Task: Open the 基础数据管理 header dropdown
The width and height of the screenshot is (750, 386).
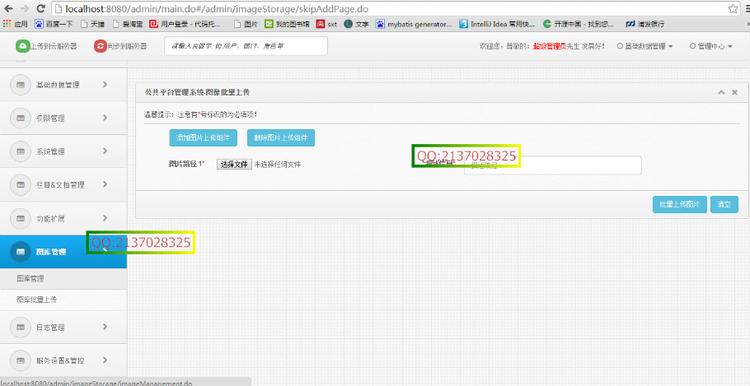Action: coord(645,46)
